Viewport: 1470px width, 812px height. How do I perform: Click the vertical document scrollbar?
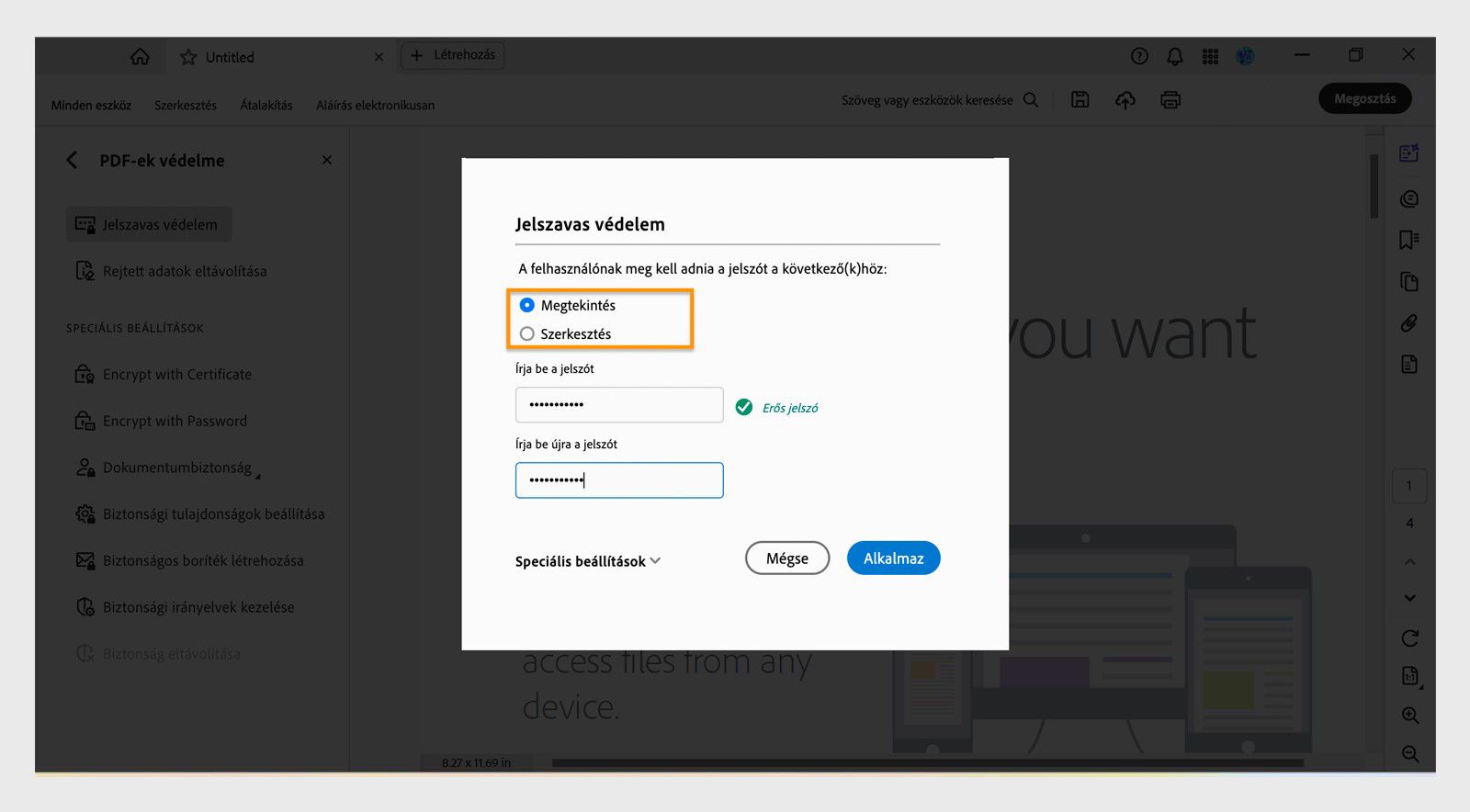(x=1374, y=186)
